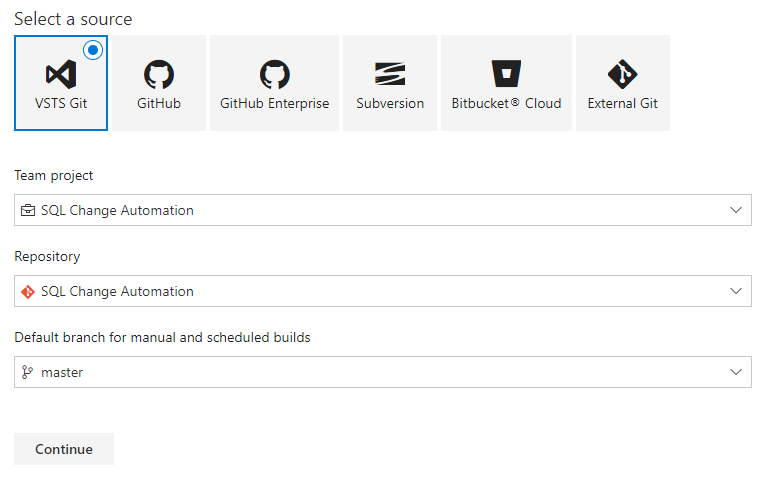Image resolution: width=774 pixels, height=486 pixels.
Task: Click the Continue button
Action: click(x=64, y=449)
